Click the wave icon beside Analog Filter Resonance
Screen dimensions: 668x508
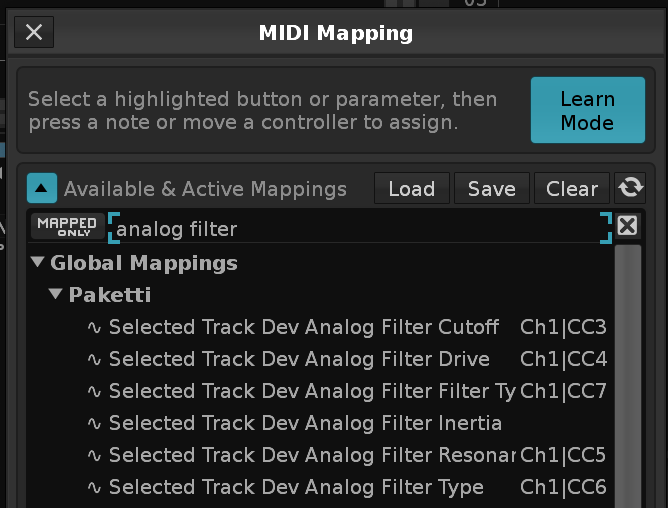tap(95, 455)
